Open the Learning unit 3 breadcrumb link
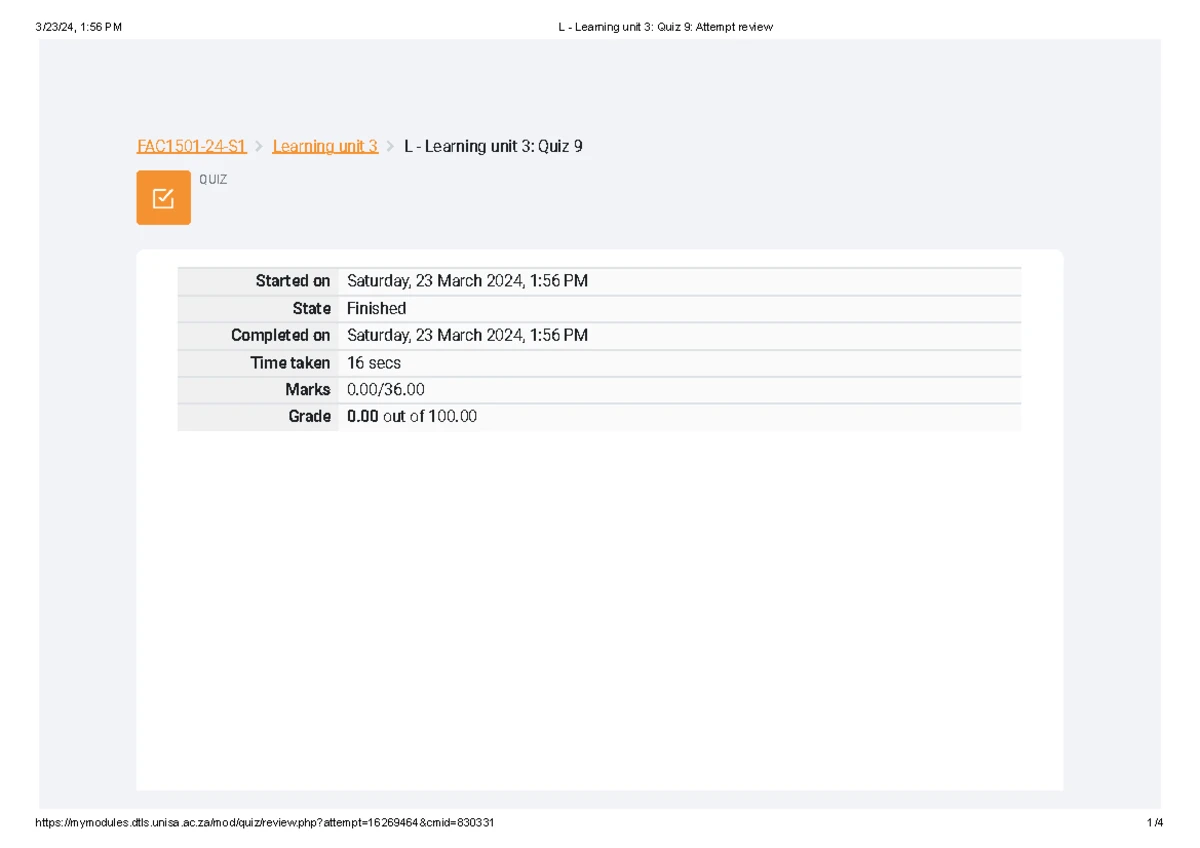The image size is (1200, 848). (325, 146)
